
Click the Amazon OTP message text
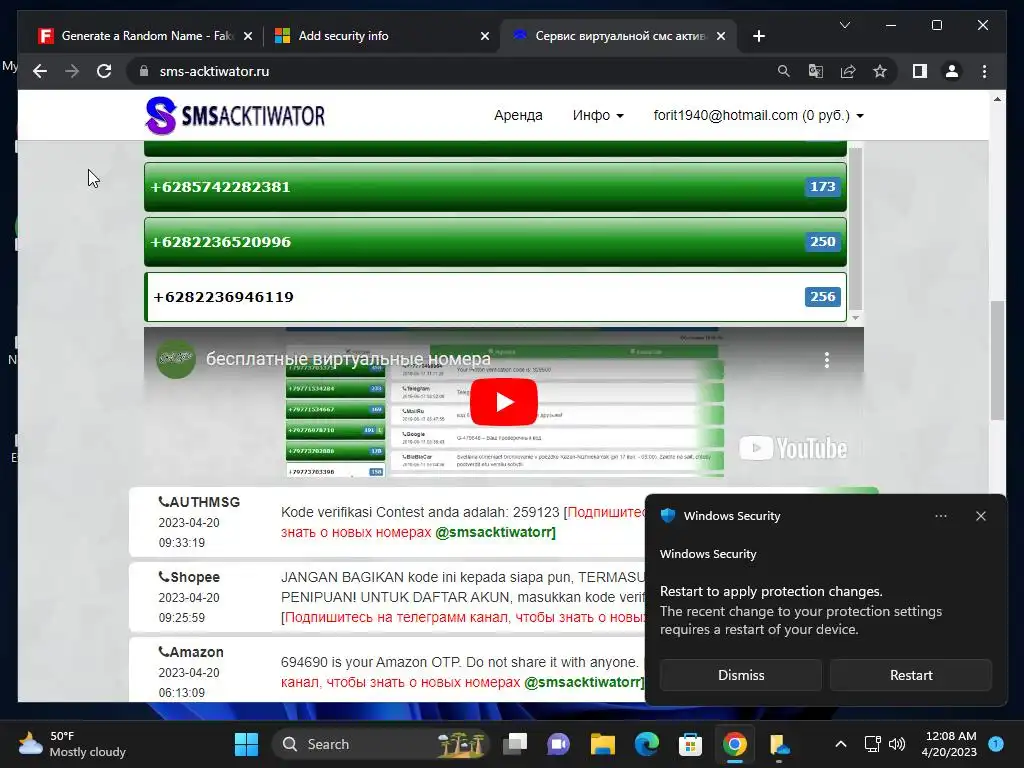click(x=459, y=662)
